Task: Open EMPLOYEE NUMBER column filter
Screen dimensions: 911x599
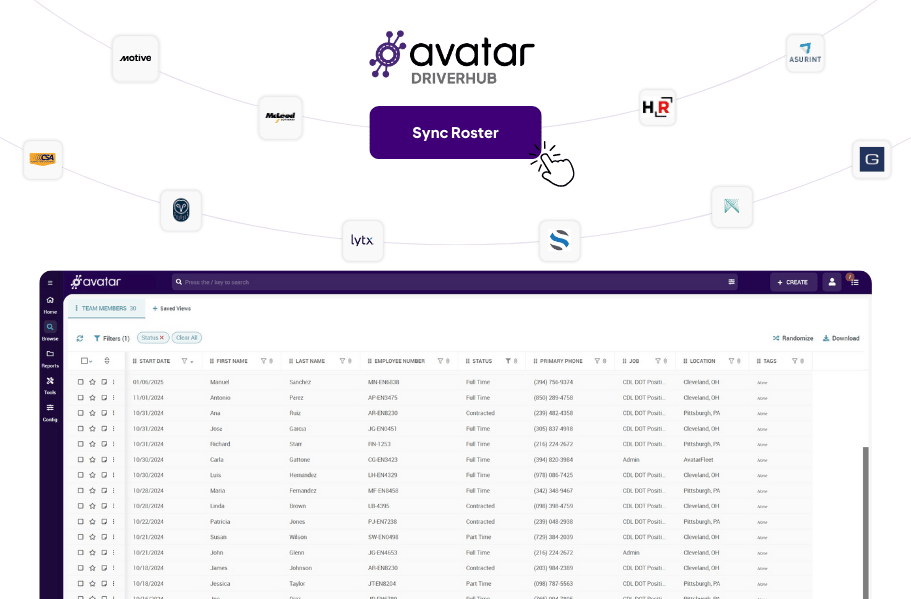Action: [440, 361]
